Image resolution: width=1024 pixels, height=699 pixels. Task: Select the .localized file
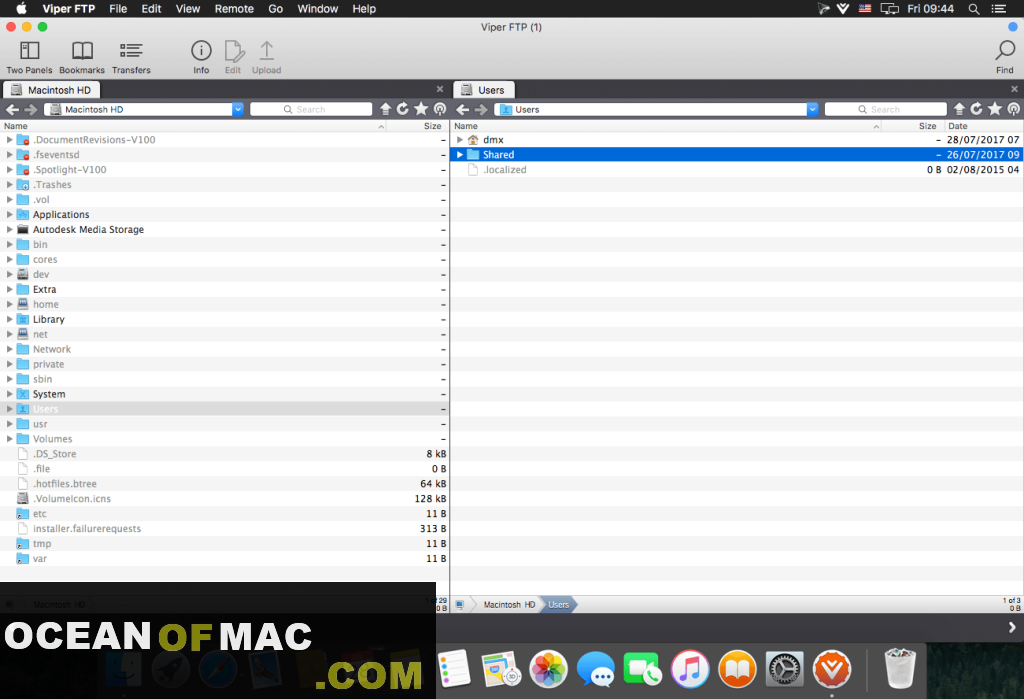737,170
